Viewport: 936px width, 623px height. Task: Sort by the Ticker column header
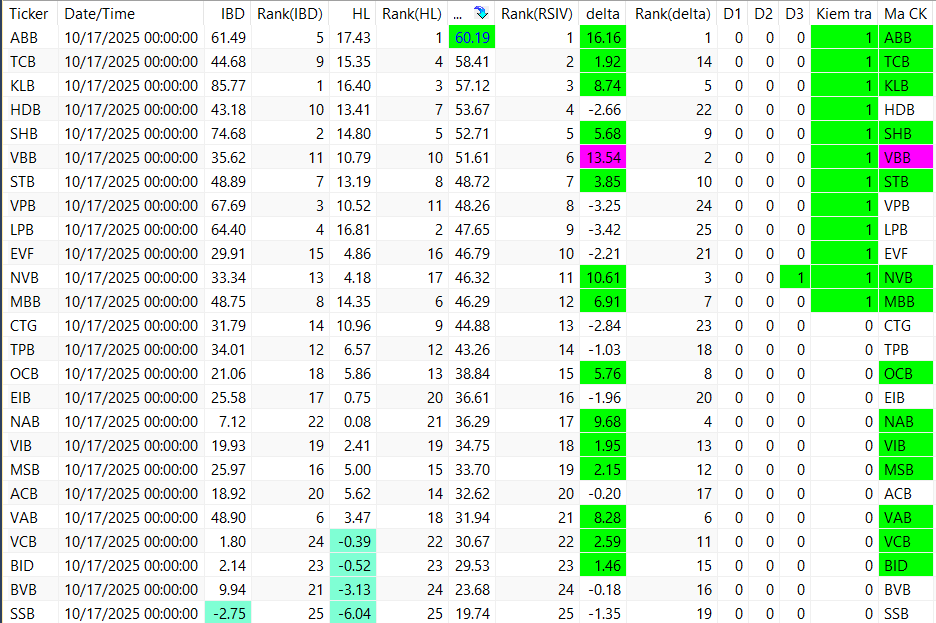[x=30, y=13]
